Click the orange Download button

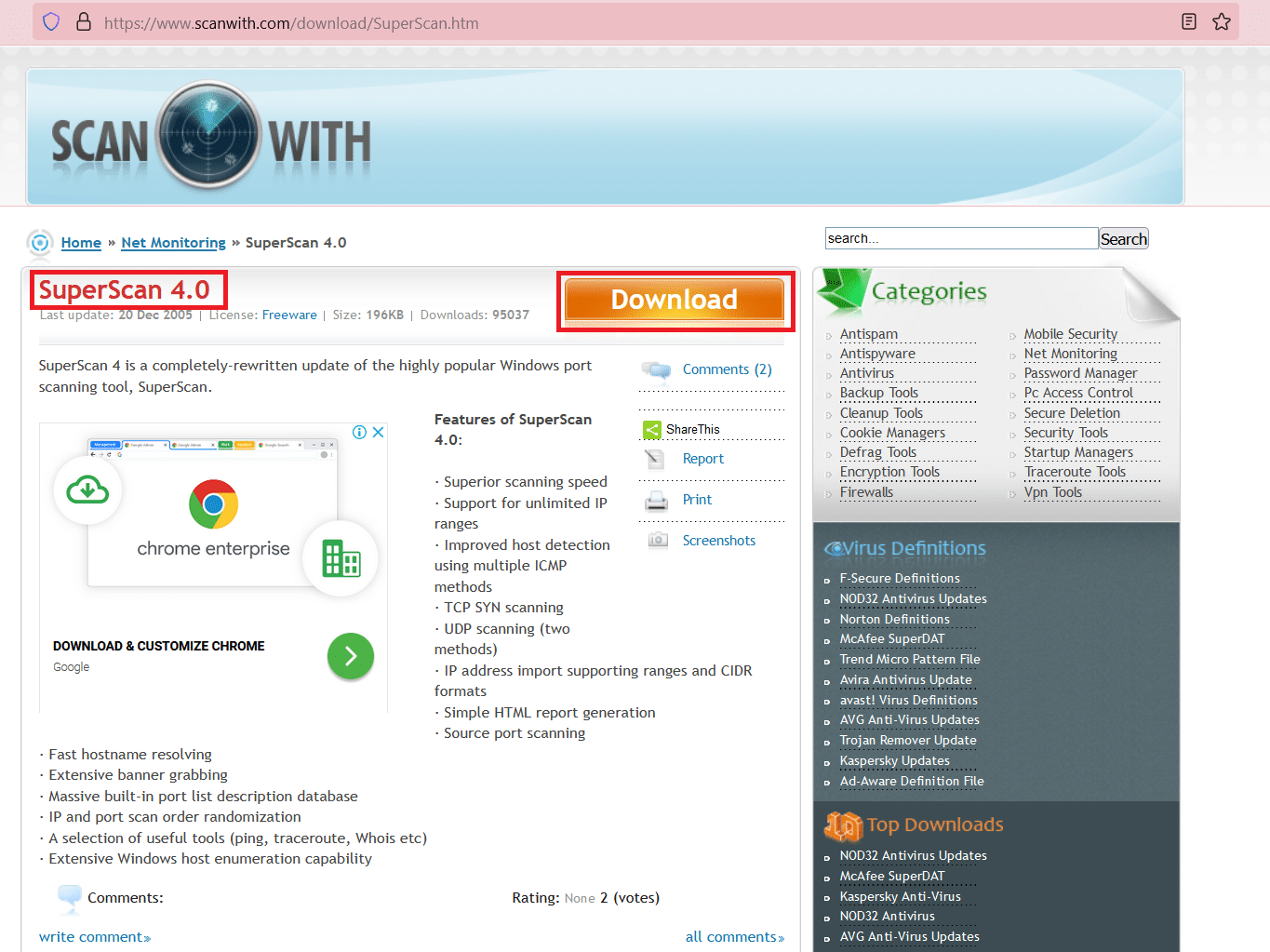[675, 301]
